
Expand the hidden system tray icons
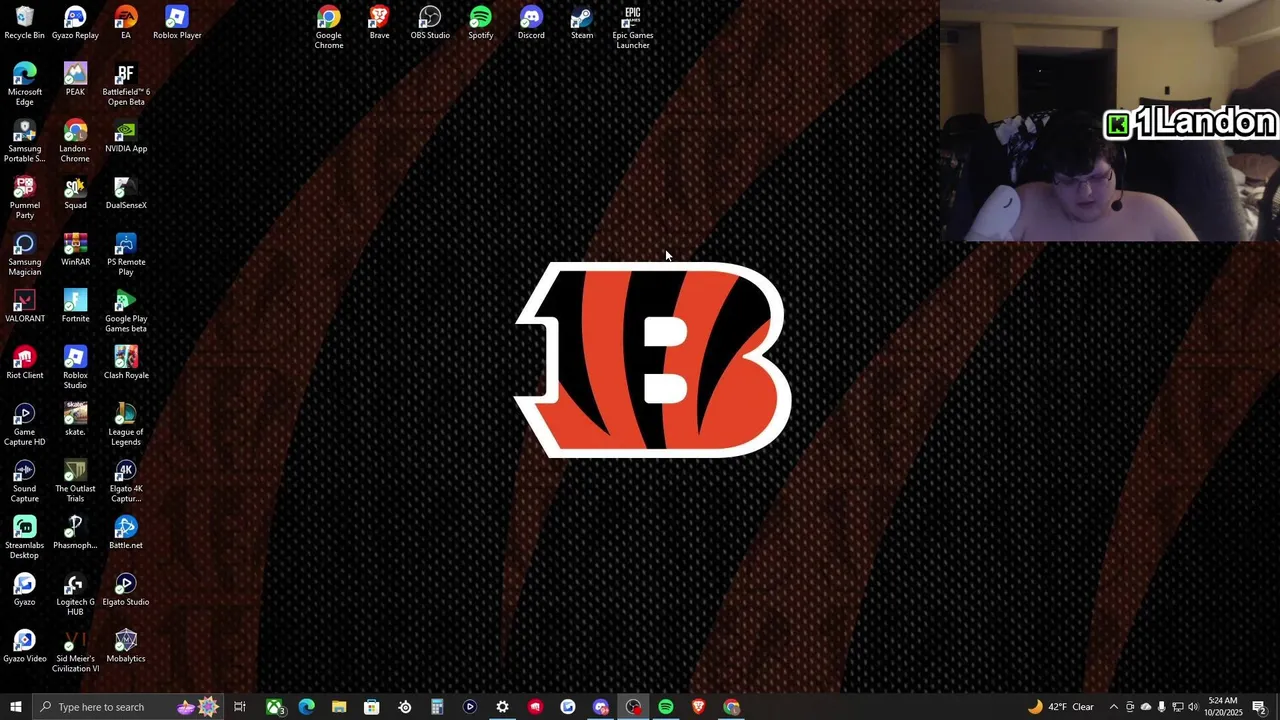1113,707
